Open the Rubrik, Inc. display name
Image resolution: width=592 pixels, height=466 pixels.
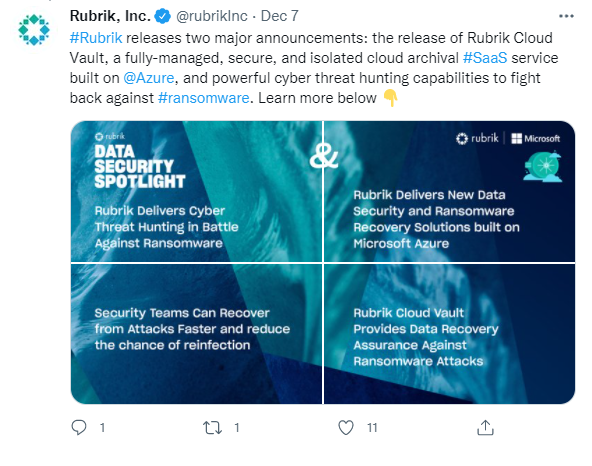click(110, 16)
